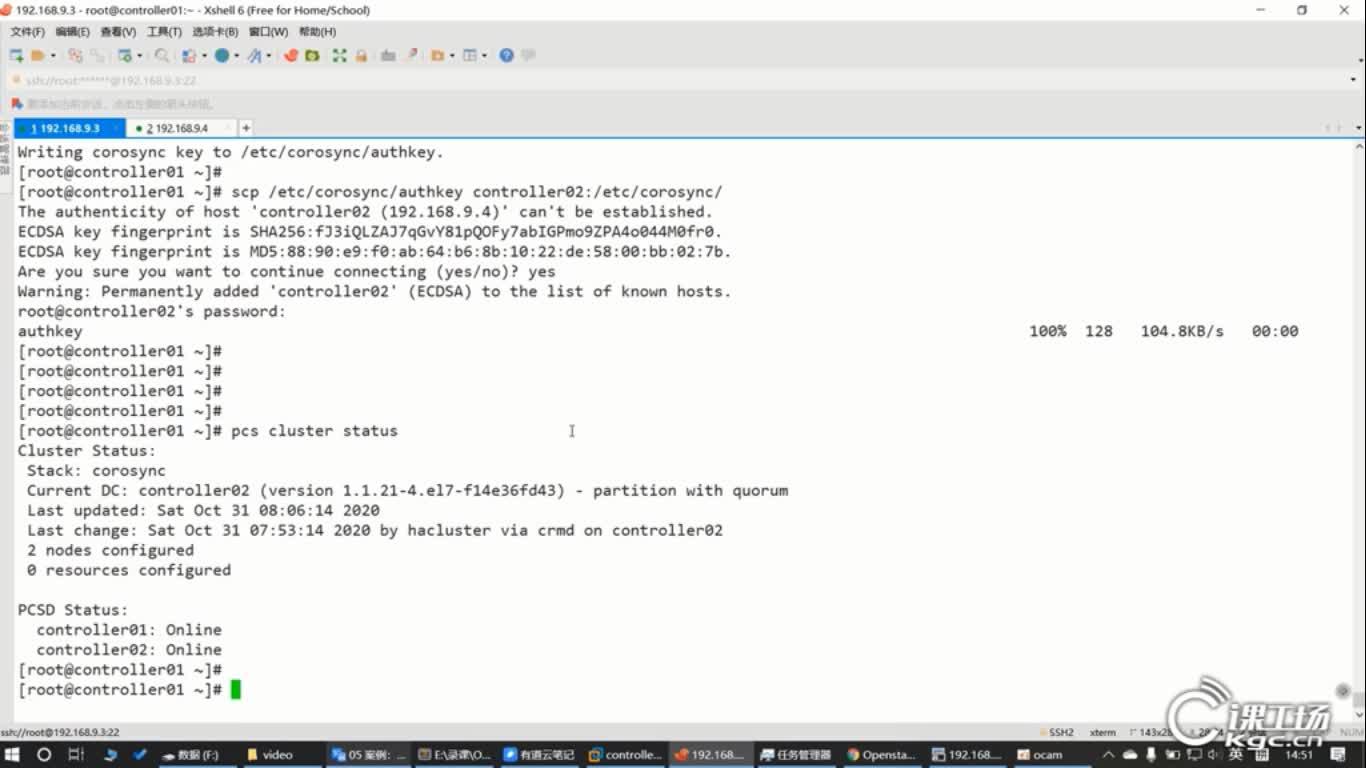Click the globe web browser icon
1366x768 pixels.
[x=224, y=56]
